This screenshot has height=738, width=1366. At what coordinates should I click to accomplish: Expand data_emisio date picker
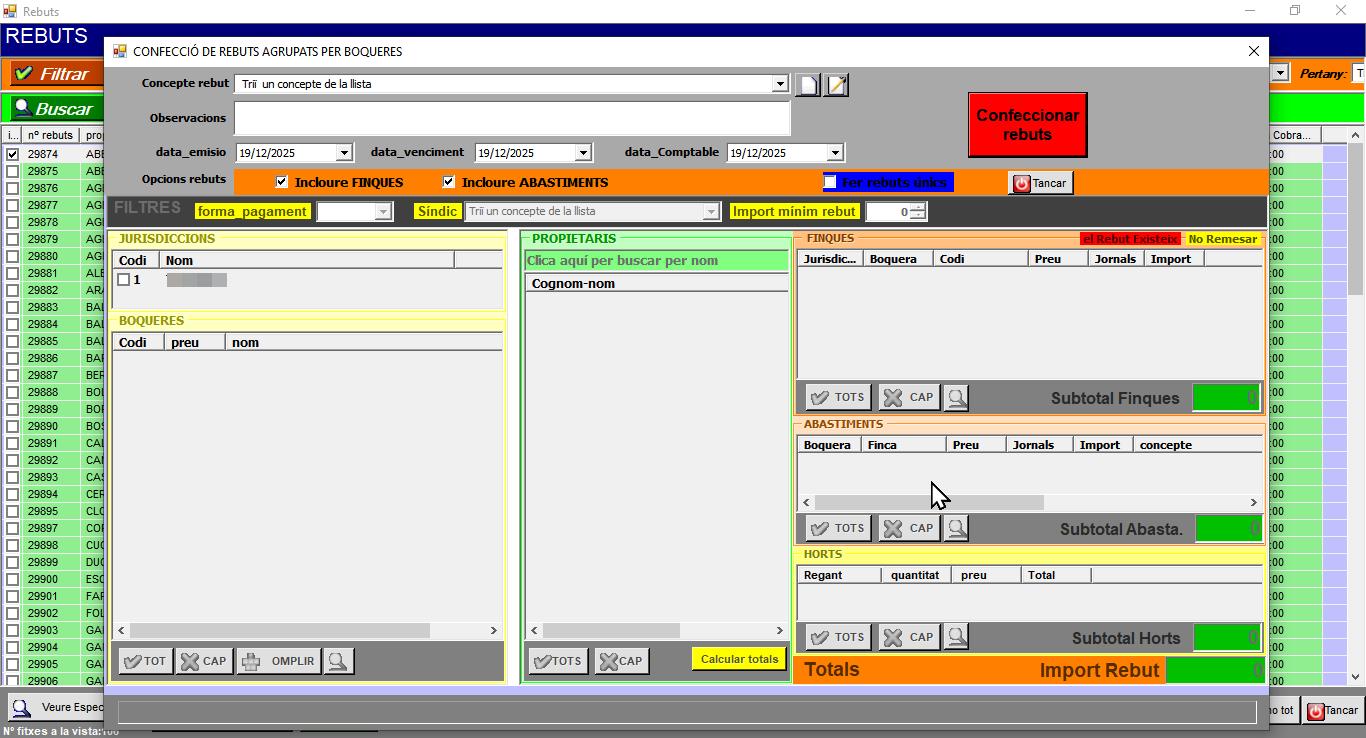344,153
